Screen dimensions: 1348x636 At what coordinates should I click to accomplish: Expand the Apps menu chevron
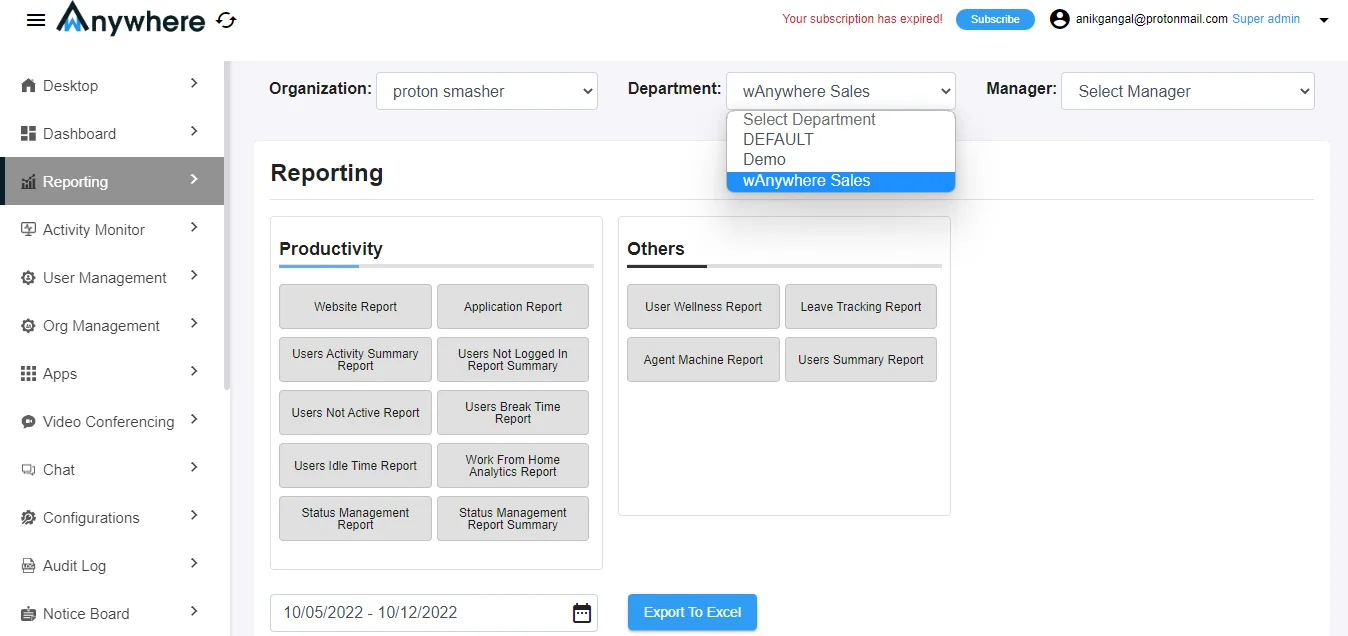point(194,372)
